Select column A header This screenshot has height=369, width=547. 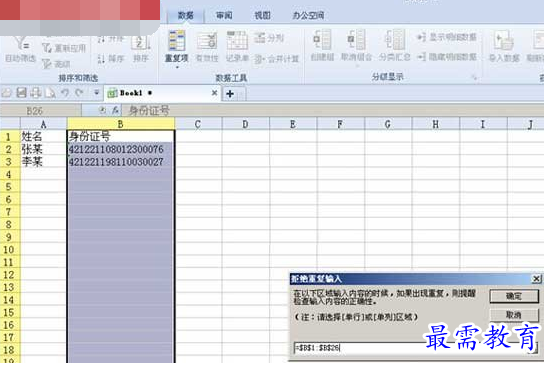tap(43, 124)
